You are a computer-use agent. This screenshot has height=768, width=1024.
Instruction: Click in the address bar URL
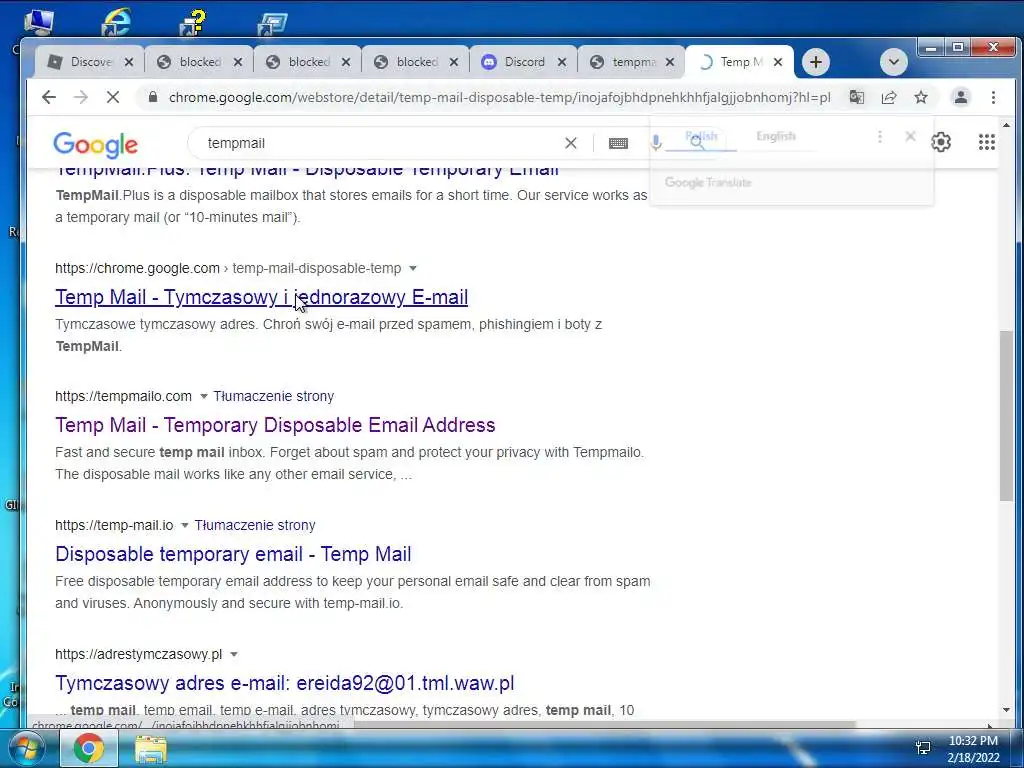[x=499, y=97]
